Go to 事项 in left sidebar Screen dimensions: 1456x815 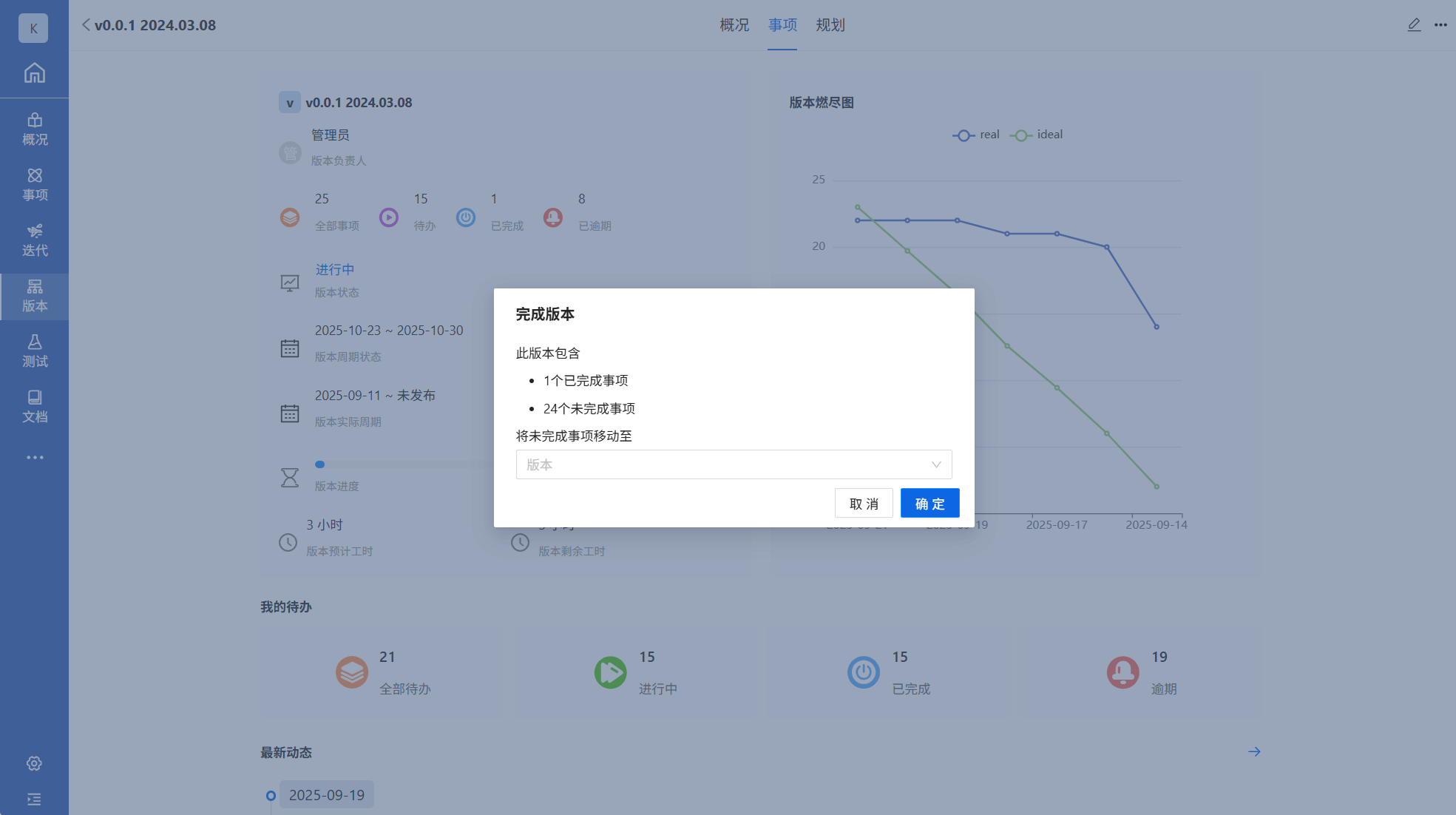pos(34,185)
